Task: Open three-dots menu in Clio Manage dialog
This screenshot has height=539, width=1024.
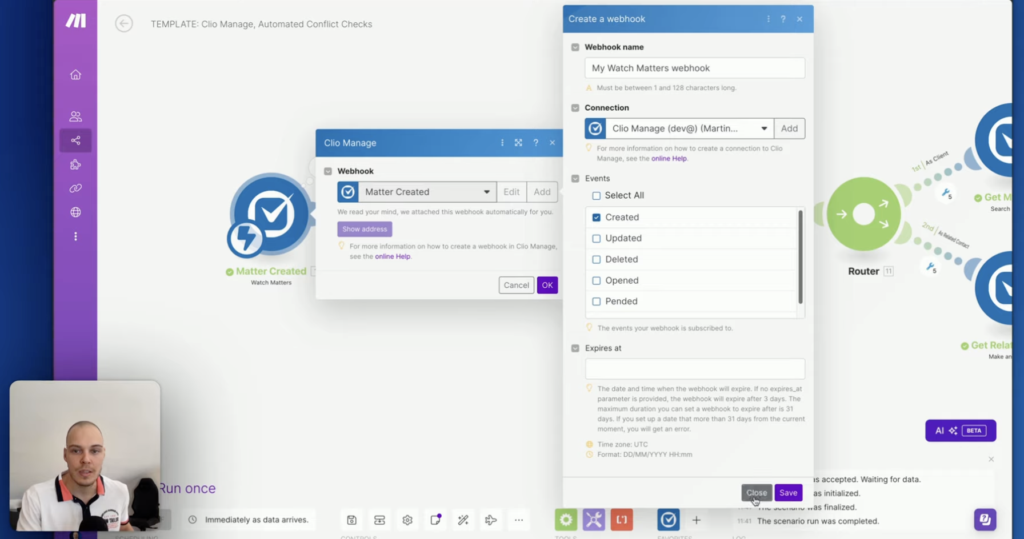Action: [x=502, y=142]
